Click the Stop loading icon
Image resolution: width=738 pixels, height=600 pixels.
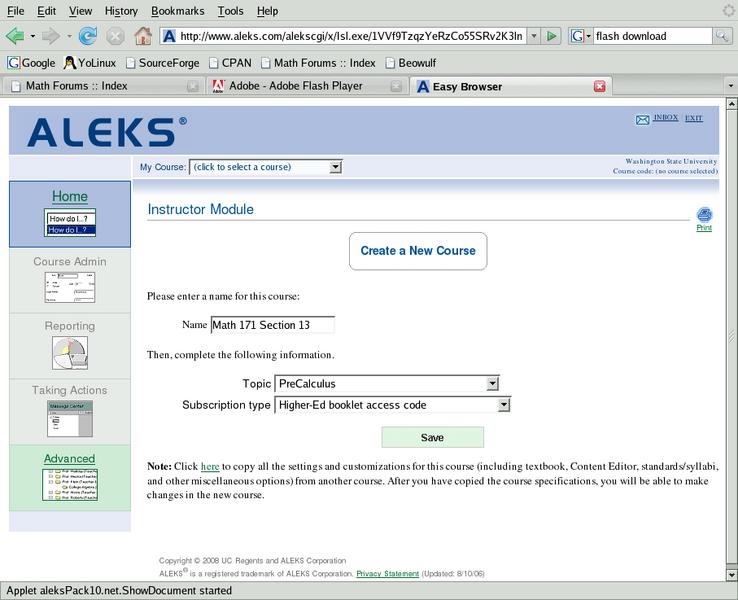tap(115, 36)
